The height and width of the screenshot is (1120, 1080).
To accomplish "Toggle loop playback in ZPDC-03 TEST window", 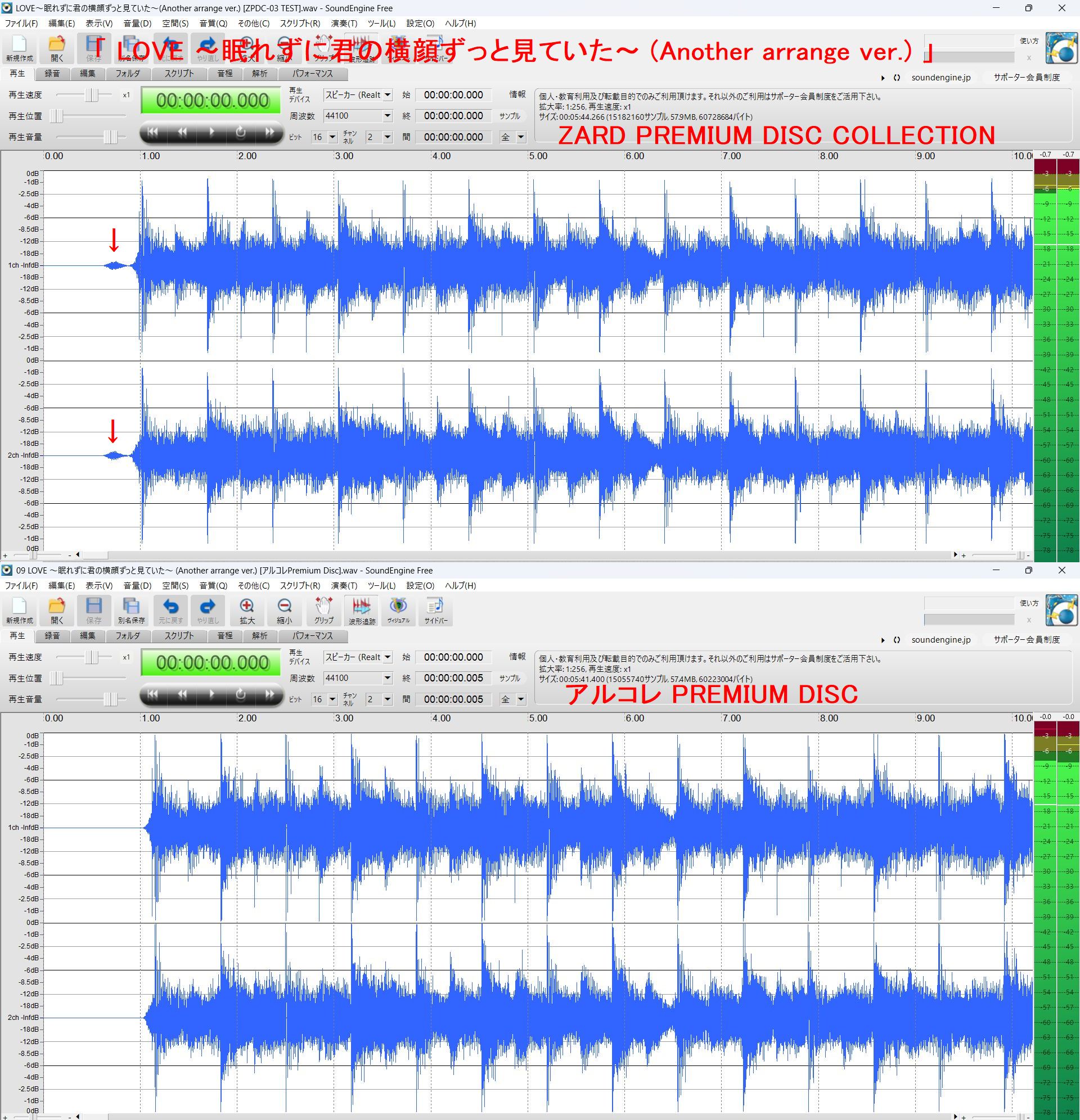I will [x=241, y=132].
